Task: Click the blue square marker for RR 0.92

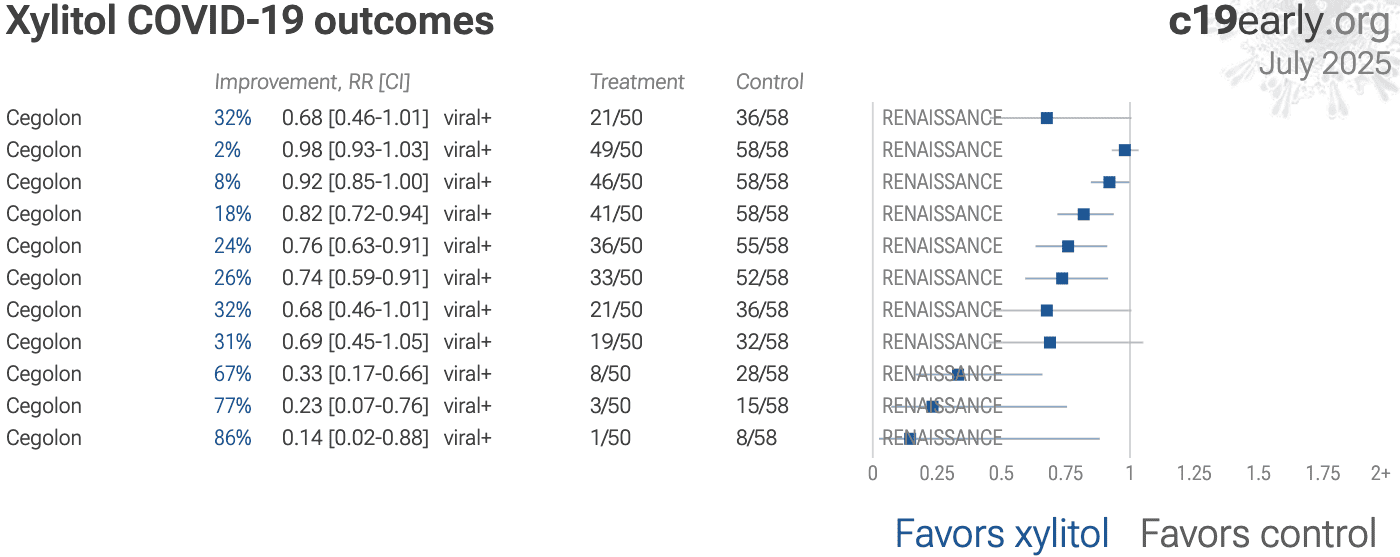Action: coord(1109,182)
